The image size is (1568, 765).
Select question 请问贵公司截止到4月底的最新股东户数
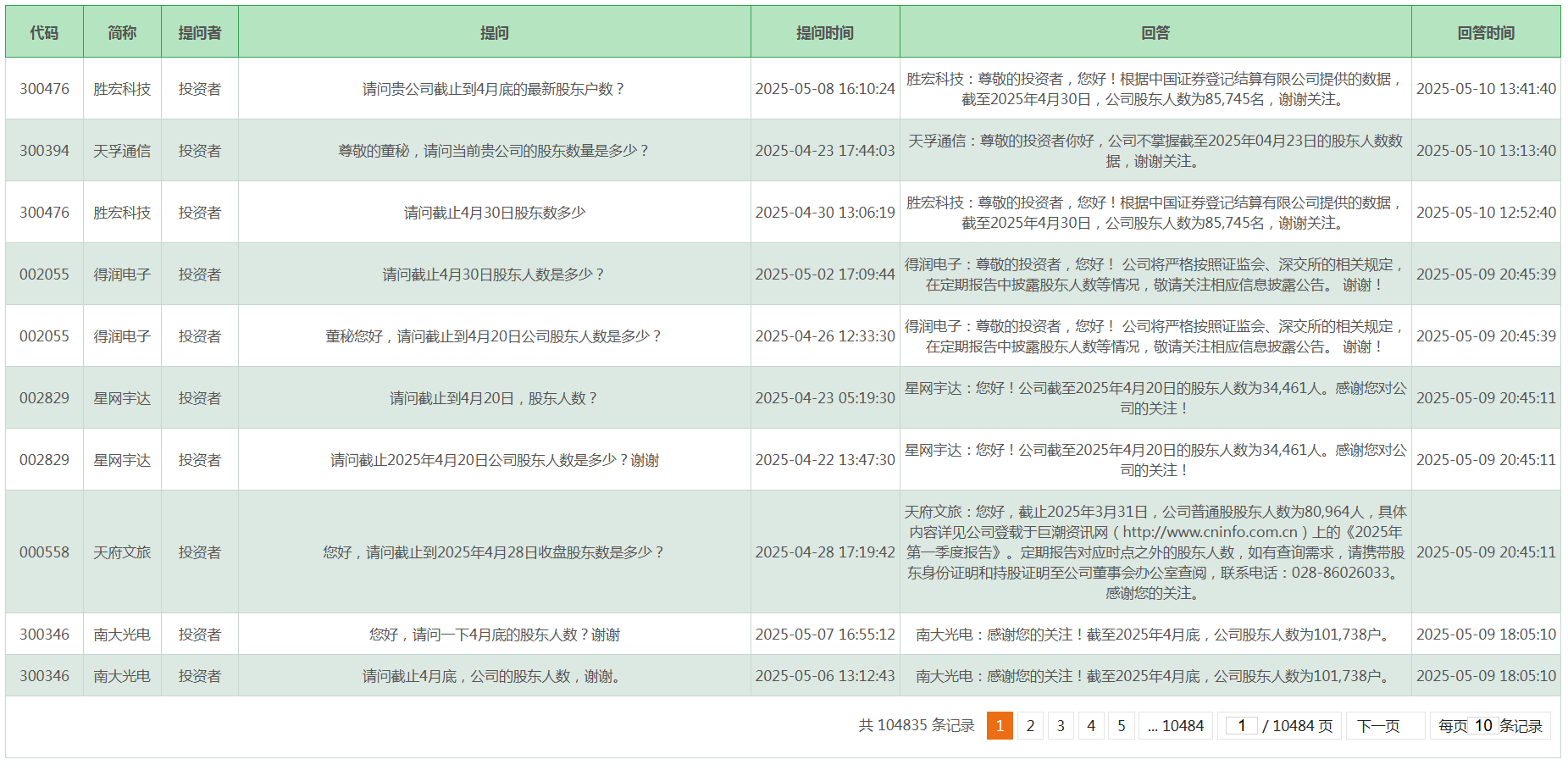[x=495, y=89]
